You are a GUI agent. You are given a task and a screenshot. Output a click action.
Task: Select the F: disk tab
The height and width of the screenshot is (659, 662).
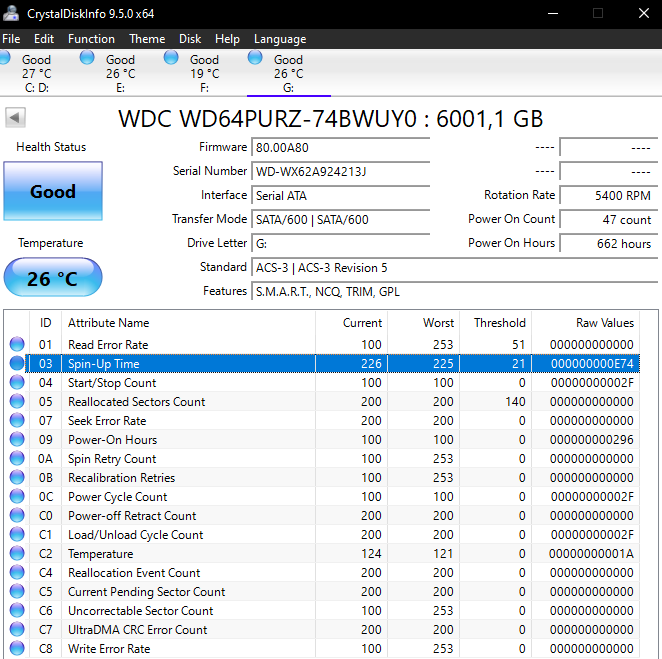coord(204,73)
